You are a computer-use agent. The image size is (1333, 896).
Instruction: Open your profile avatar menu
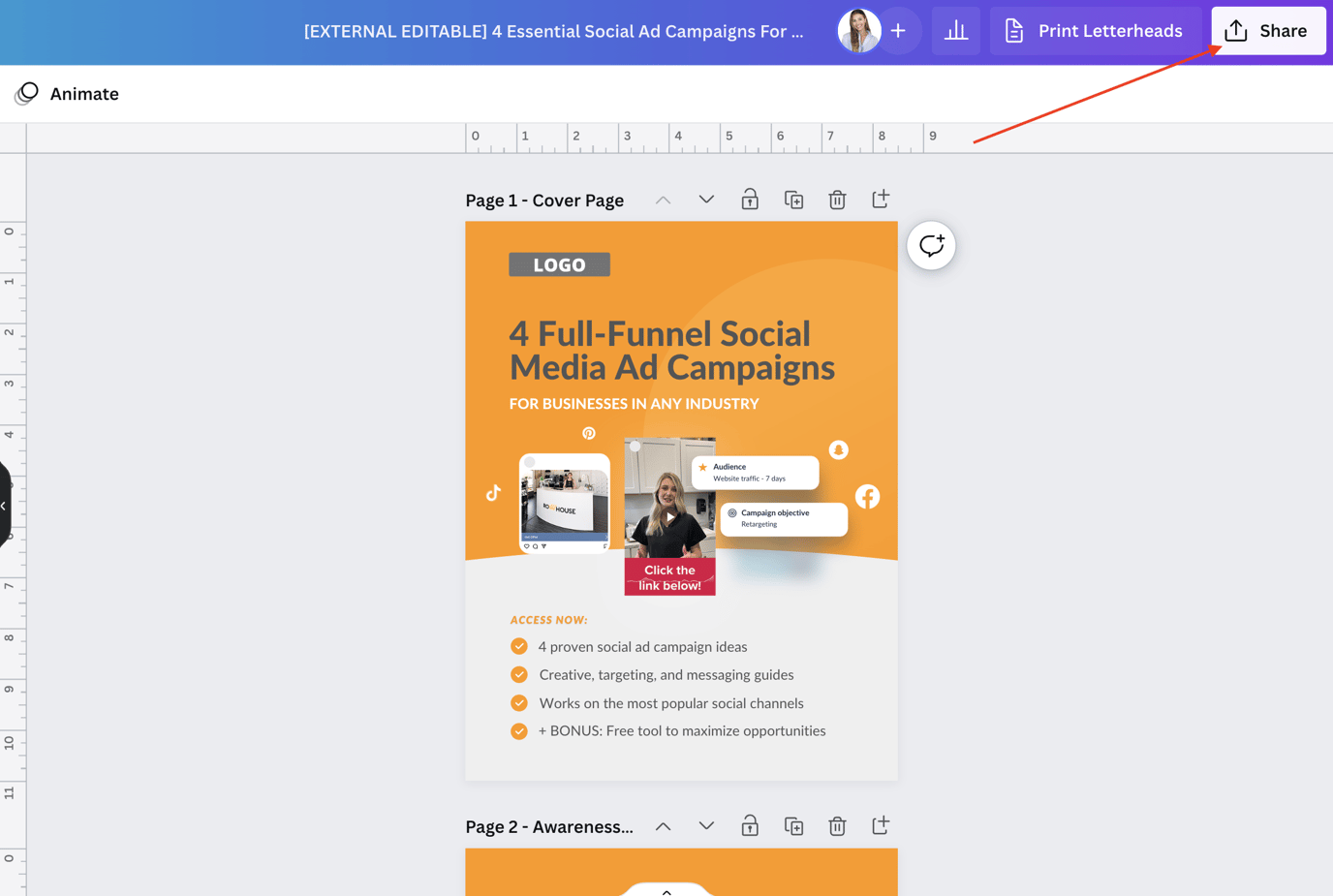858,30
